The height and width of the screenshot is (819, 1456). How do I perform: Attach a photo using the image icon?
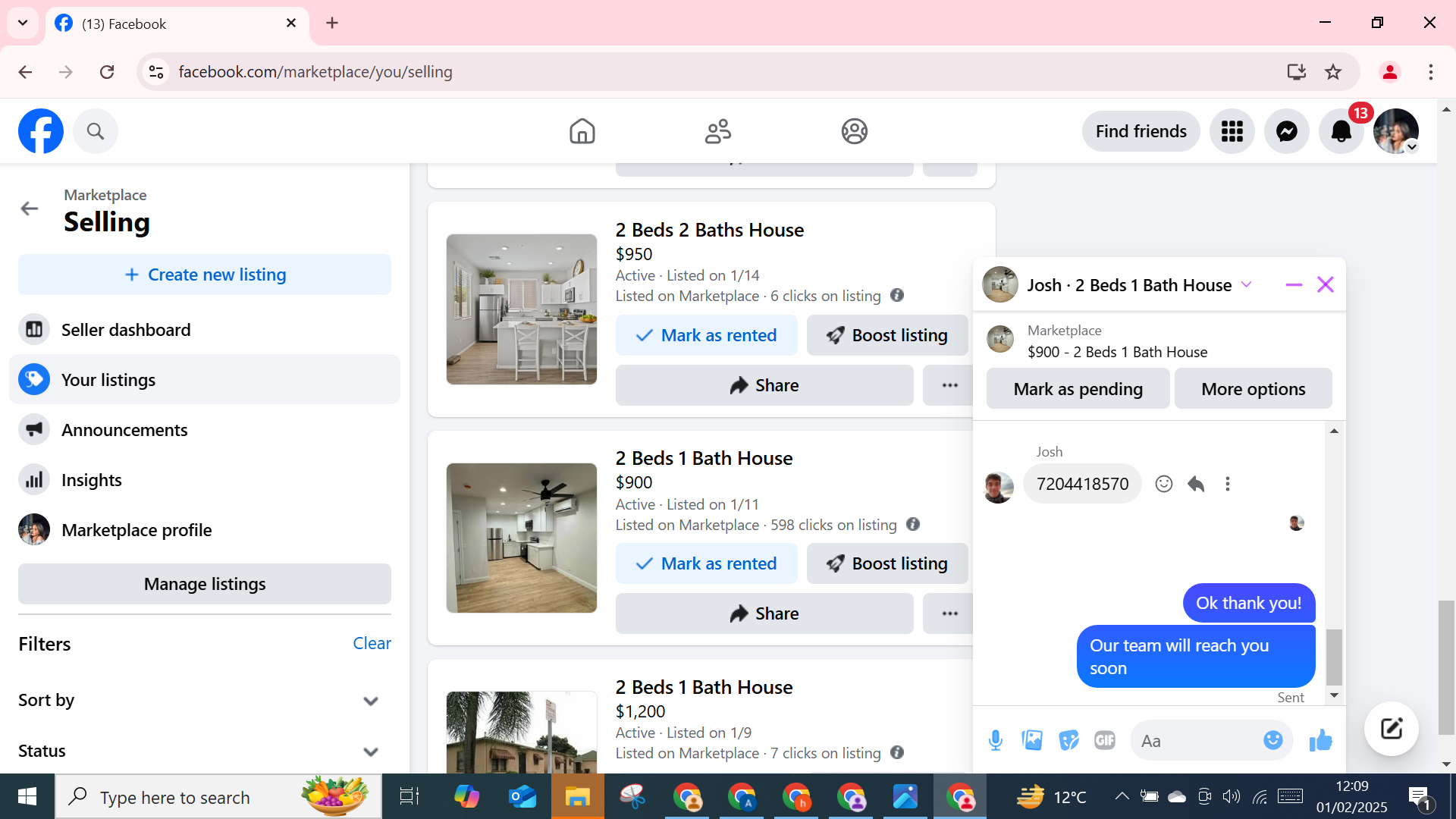point(1032,740)
